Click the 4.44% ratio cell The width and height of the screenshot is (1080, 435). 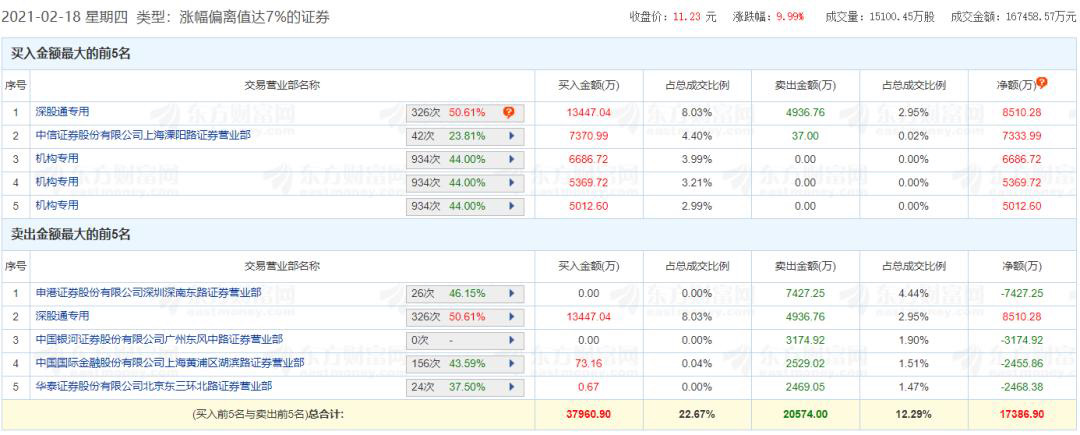point(914,293)
